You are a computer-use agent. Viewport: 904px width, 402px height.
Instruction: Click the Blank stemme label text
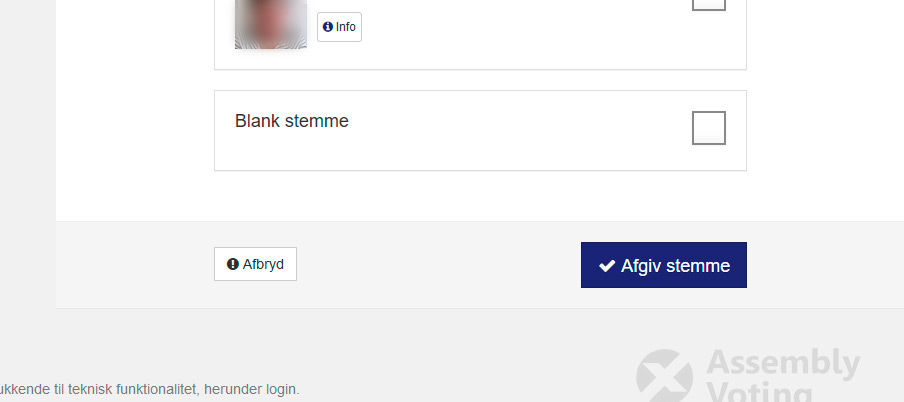tap(292, 121)
